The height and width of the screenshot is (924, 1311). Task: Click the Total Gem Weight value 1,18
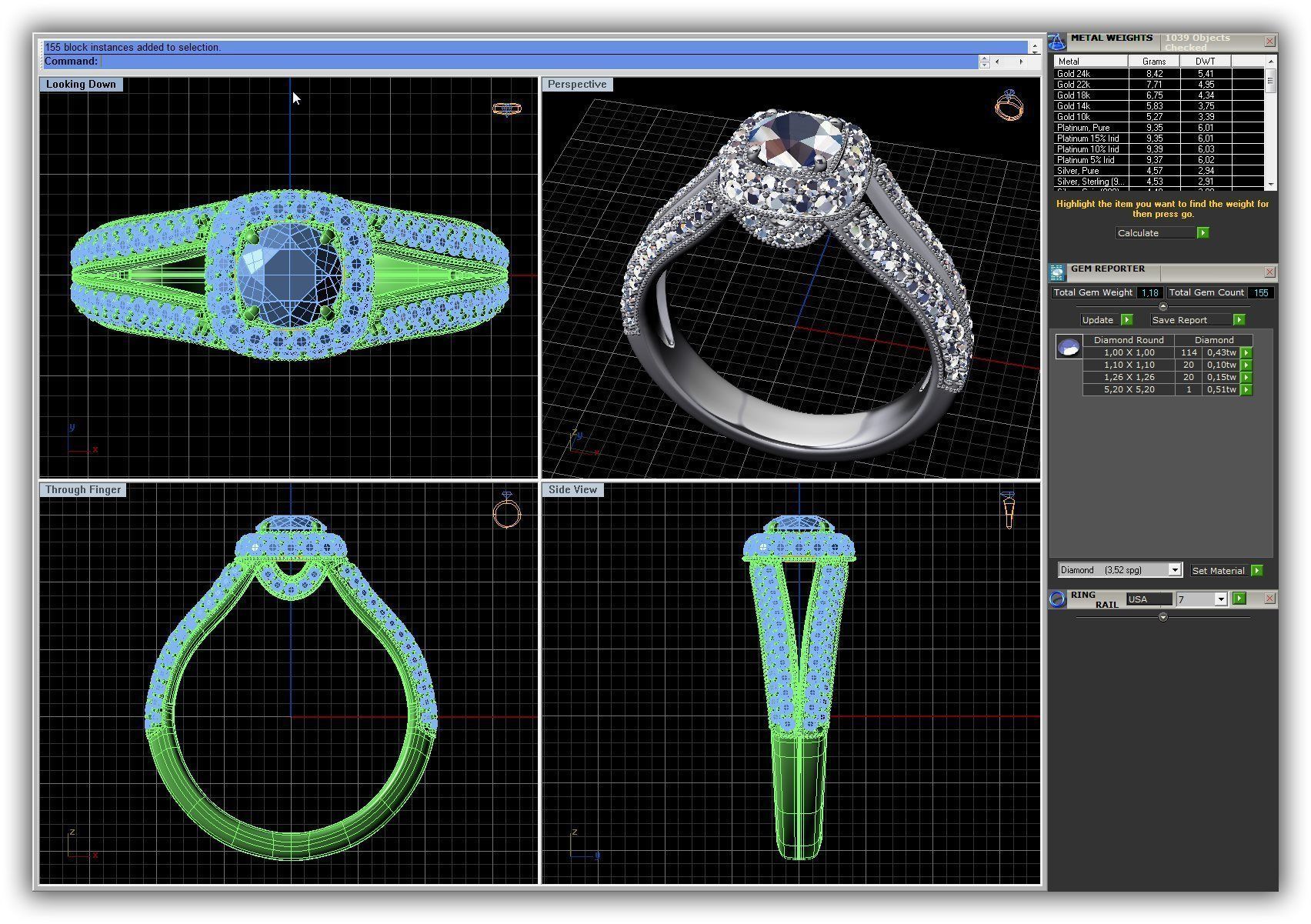tap(1149, 293)
